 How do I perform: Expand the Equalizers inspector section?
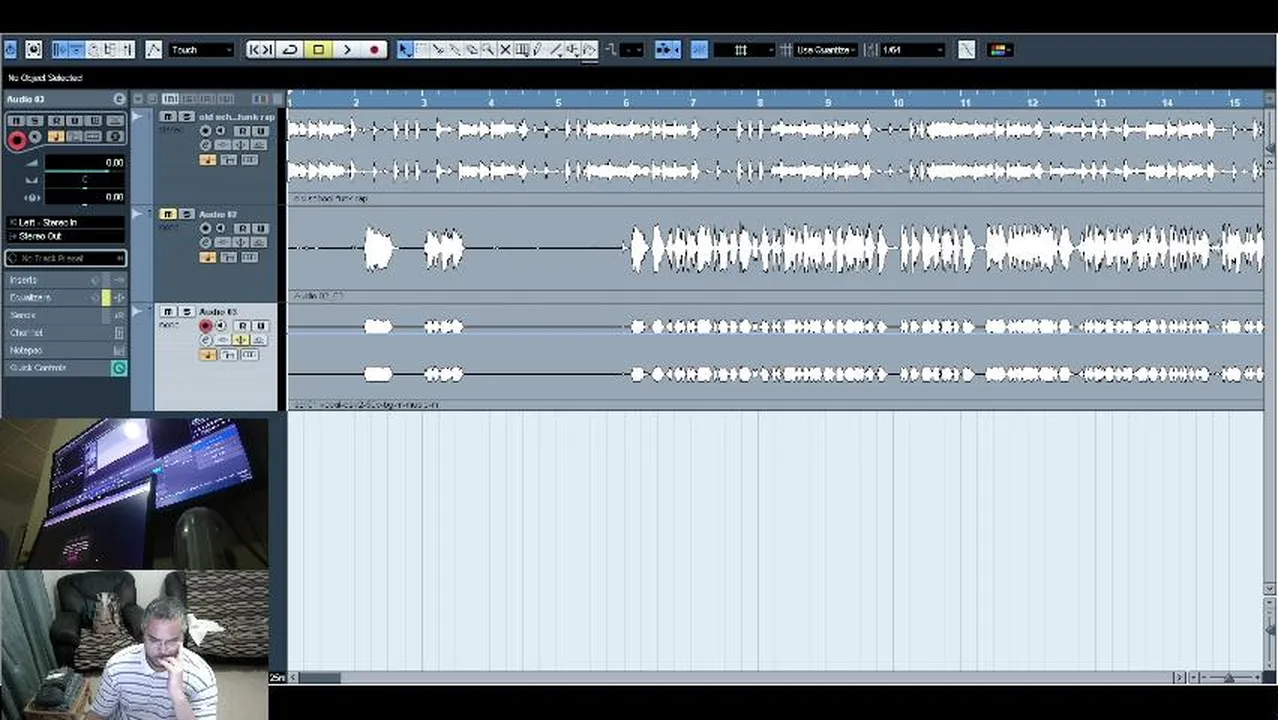[x=66, y=298]
